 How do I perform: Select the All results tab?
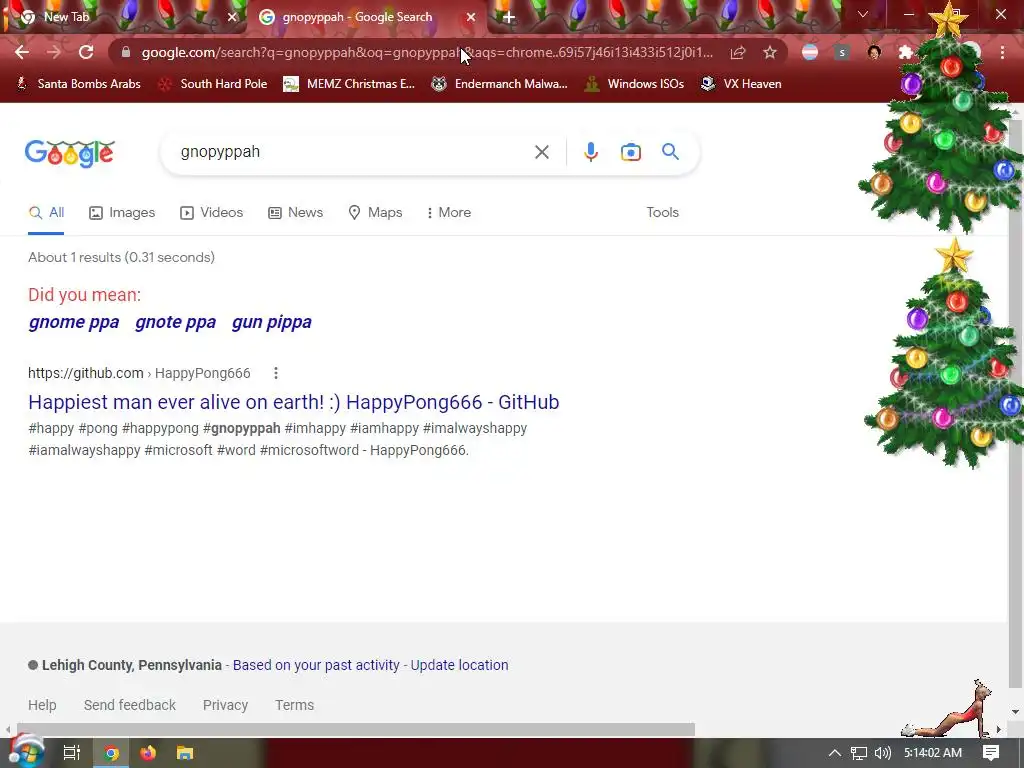point(46,212)
